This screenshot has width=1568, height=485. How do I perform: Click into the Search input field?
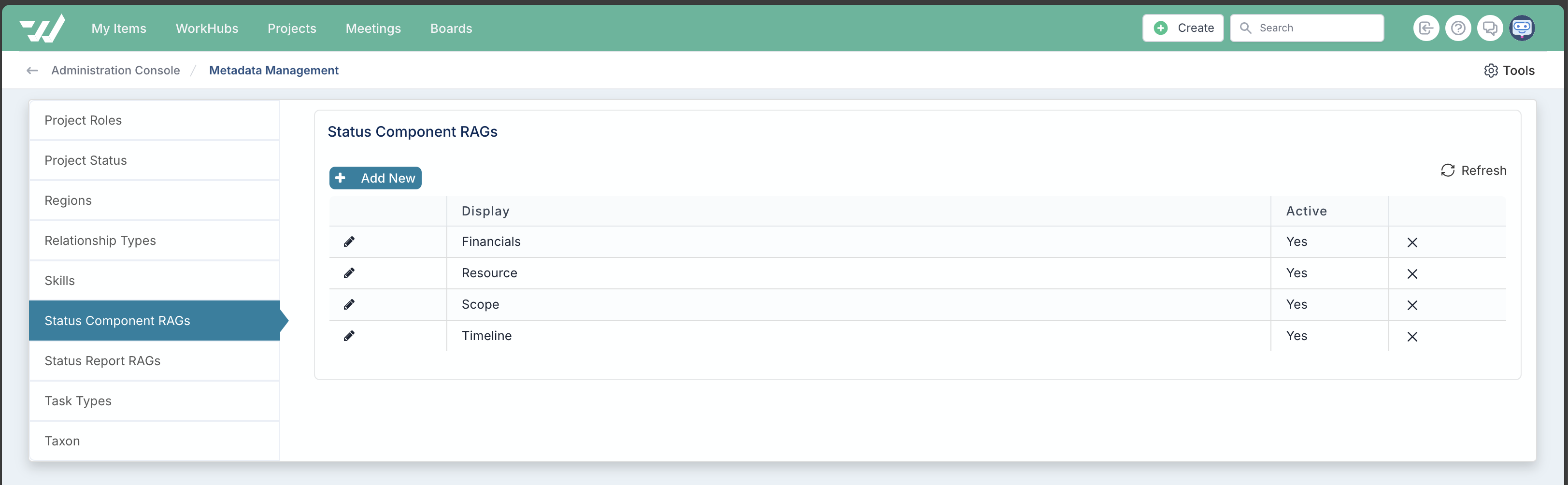1307,28
